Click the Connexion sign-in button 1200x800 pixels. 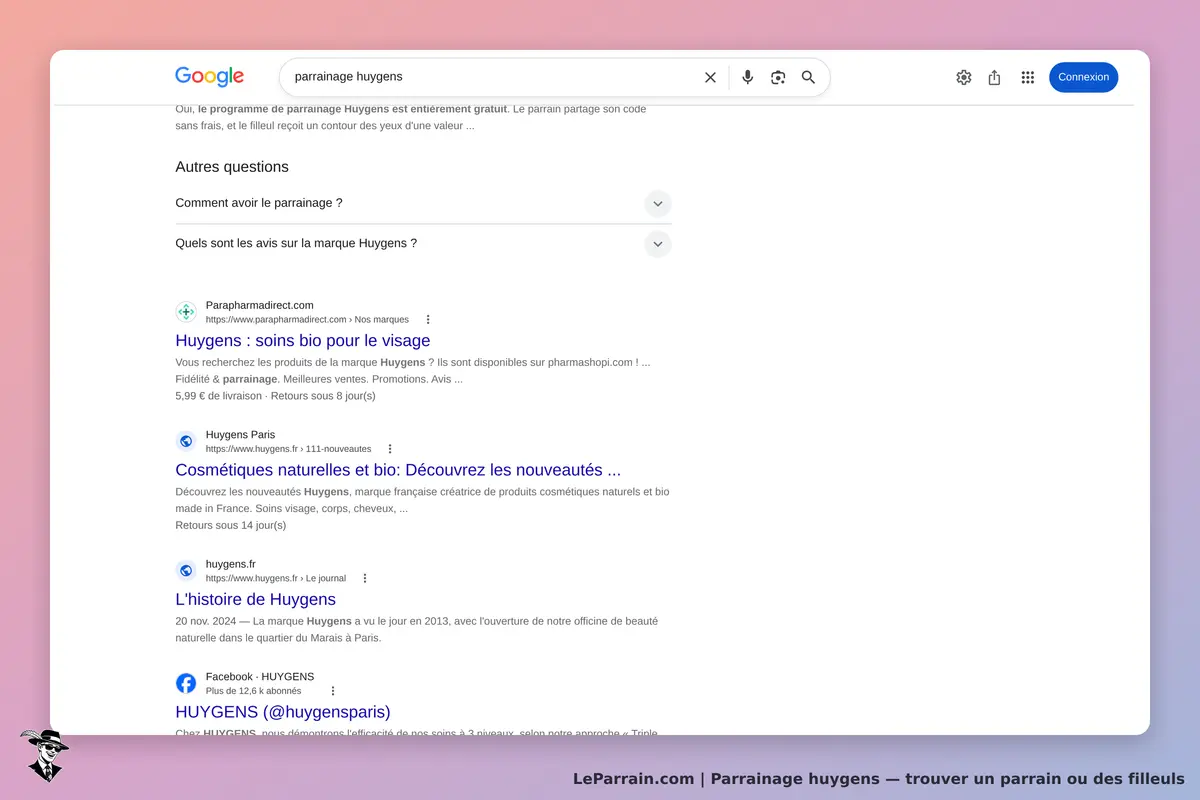tap(1083, 77)
